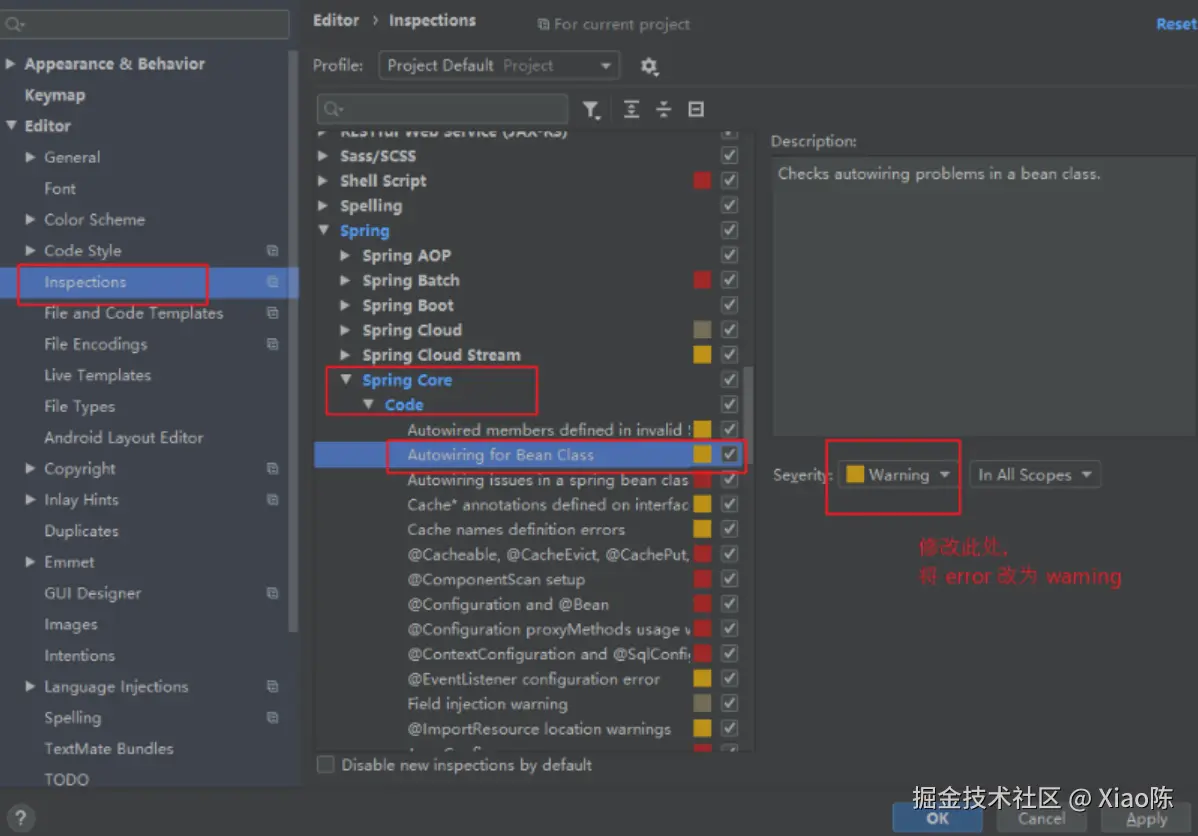Open the profile gear settings icon
Image resolution: width=1198 pixels, height=836 pixels.
649,66
